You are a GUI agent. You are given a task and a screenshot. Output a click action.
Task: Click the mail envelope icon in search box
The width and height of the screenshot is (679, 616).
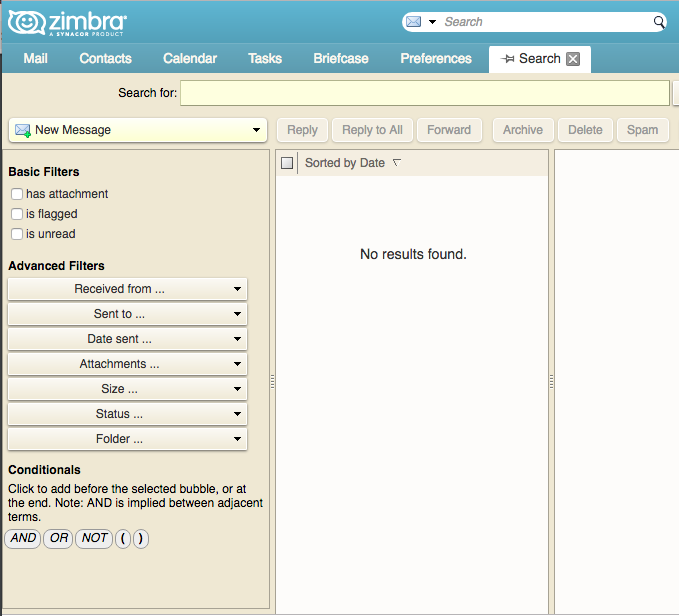click(414, 22)
